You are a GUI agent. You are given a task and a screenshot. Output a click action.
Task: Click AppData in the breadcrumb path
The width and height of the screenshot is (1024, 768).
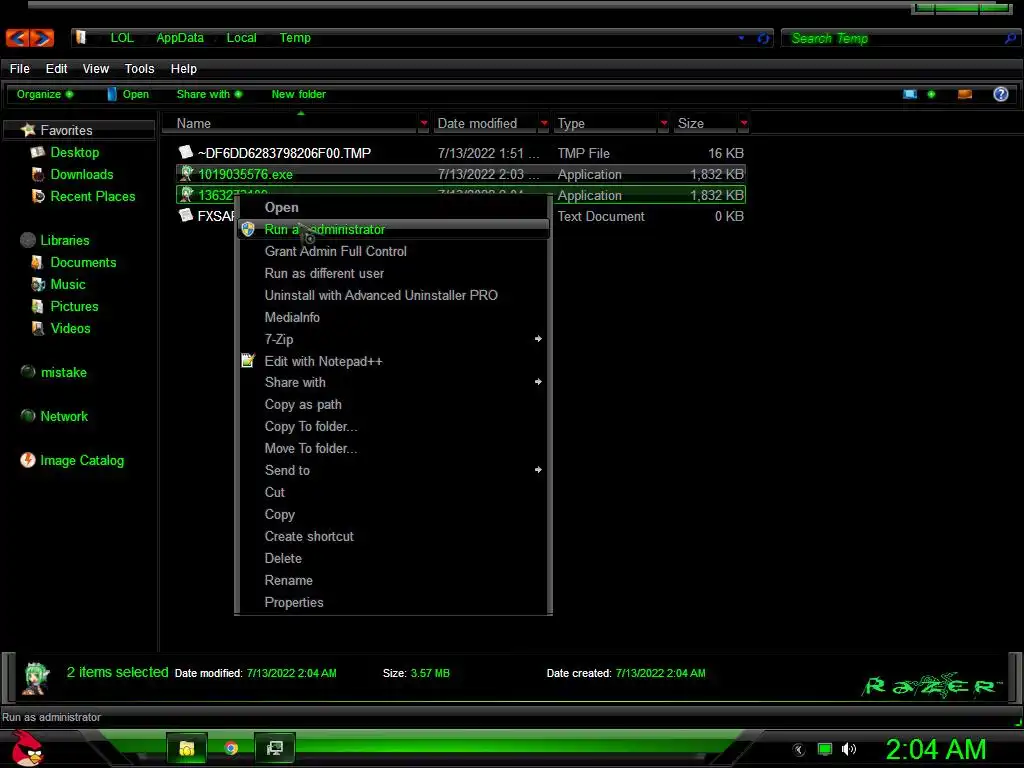tap(180, 38)
